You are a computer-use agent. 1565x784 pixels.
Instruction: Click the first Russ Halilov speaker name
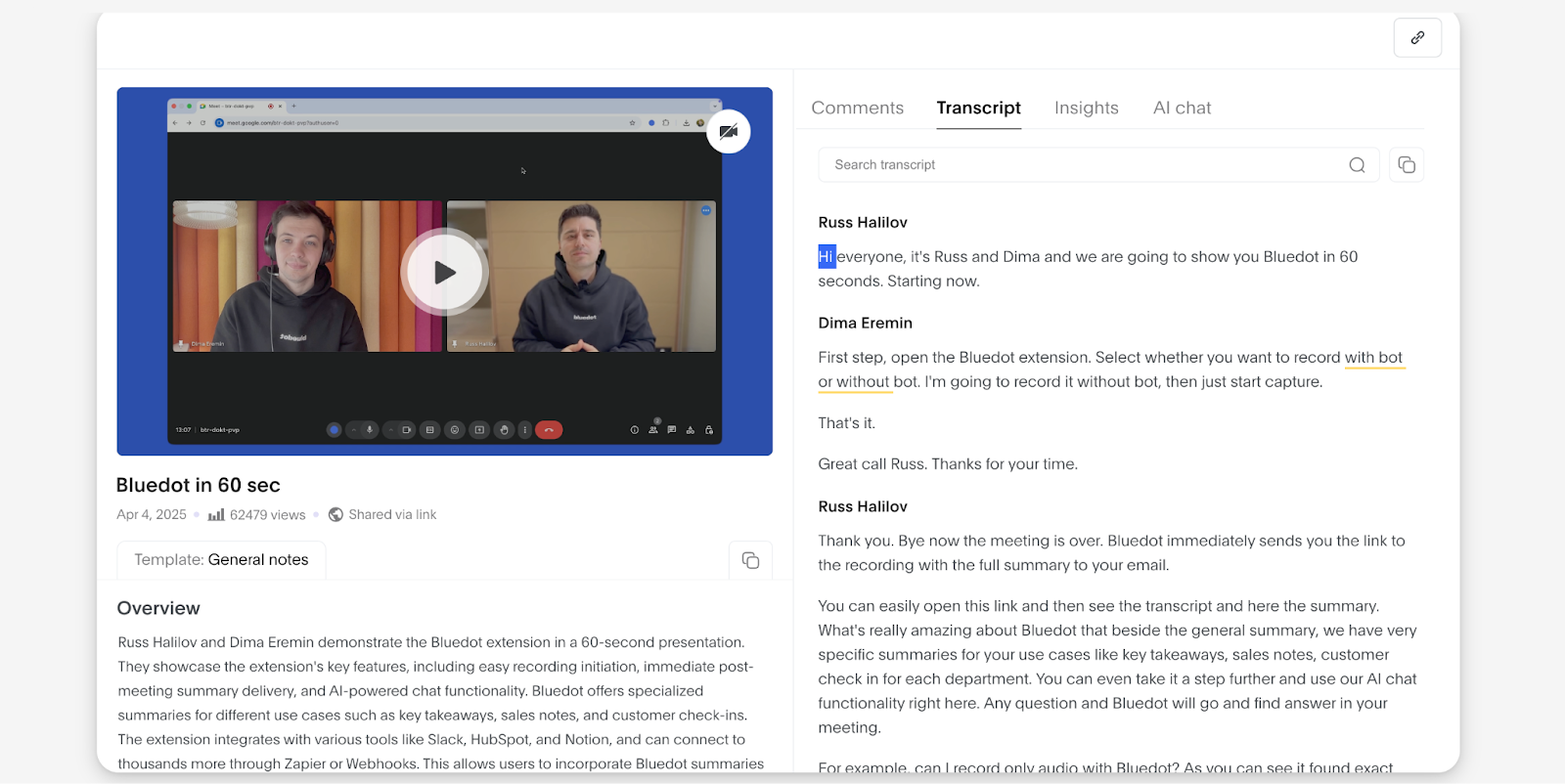pyautogui.click(x=863, y=223)
